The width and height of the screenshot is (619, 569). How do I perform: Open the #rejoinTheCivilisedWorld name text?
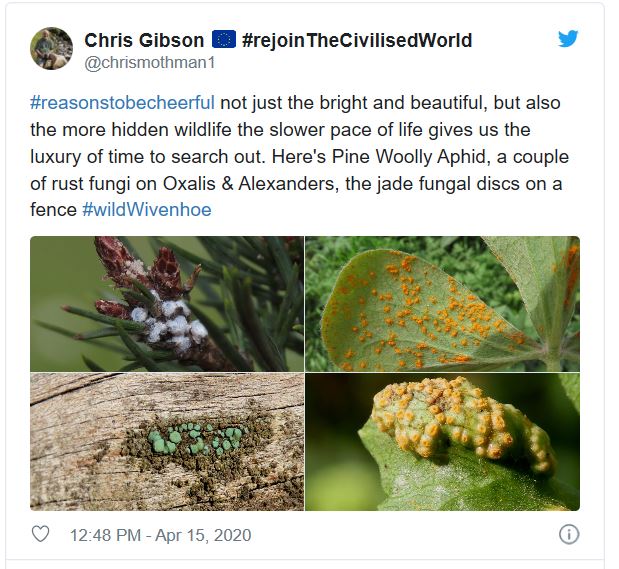point(357,40)
